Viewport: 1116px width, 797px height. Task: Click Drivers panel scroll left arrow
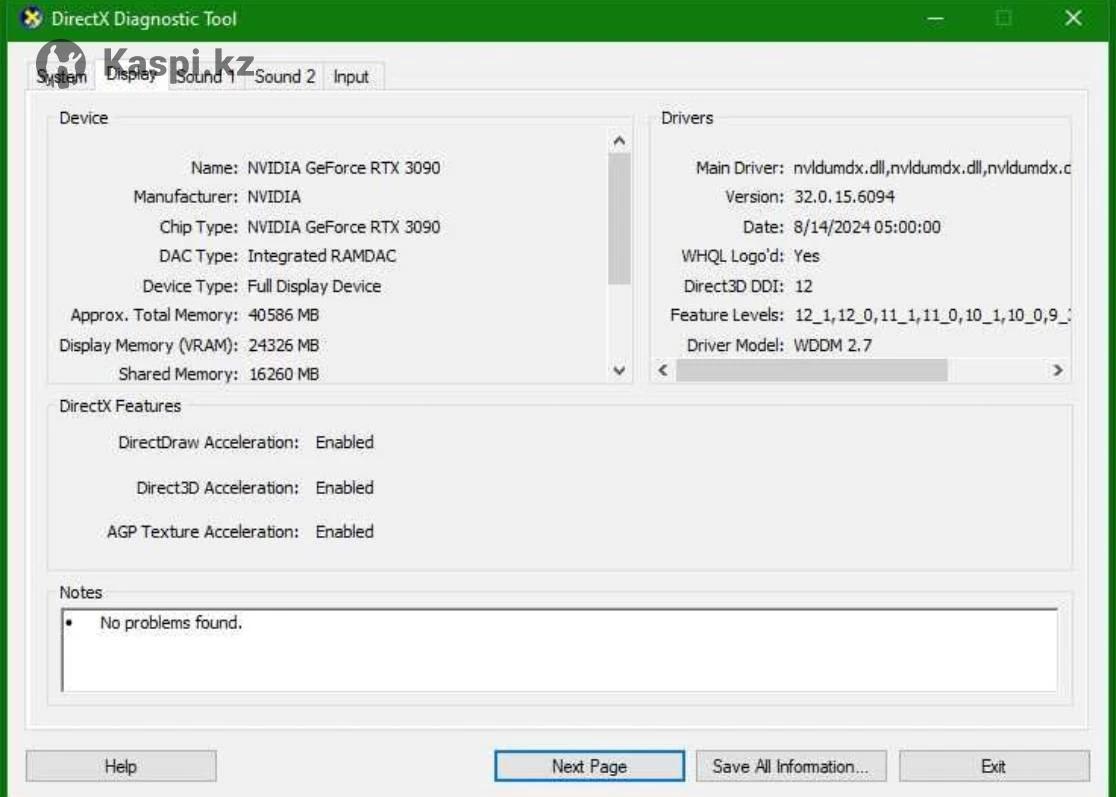pos(663,370)
